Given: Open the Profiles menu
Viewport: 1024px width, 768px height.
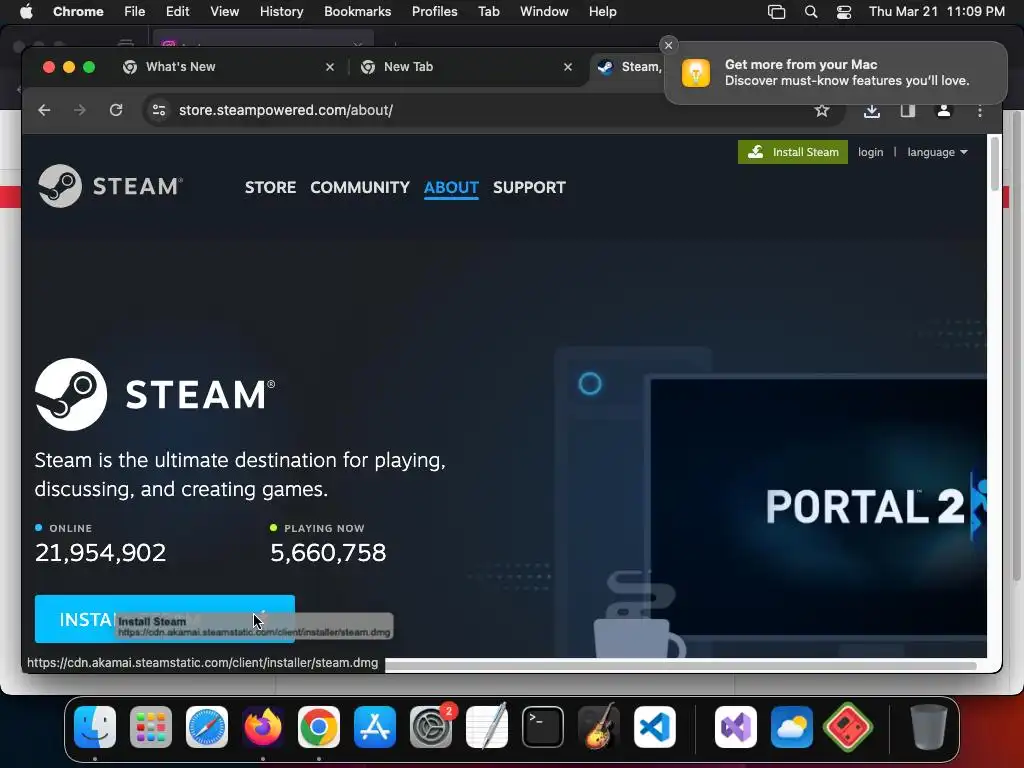Looking at the screenshot, I should pyautogui.click(x=434, y=12).
